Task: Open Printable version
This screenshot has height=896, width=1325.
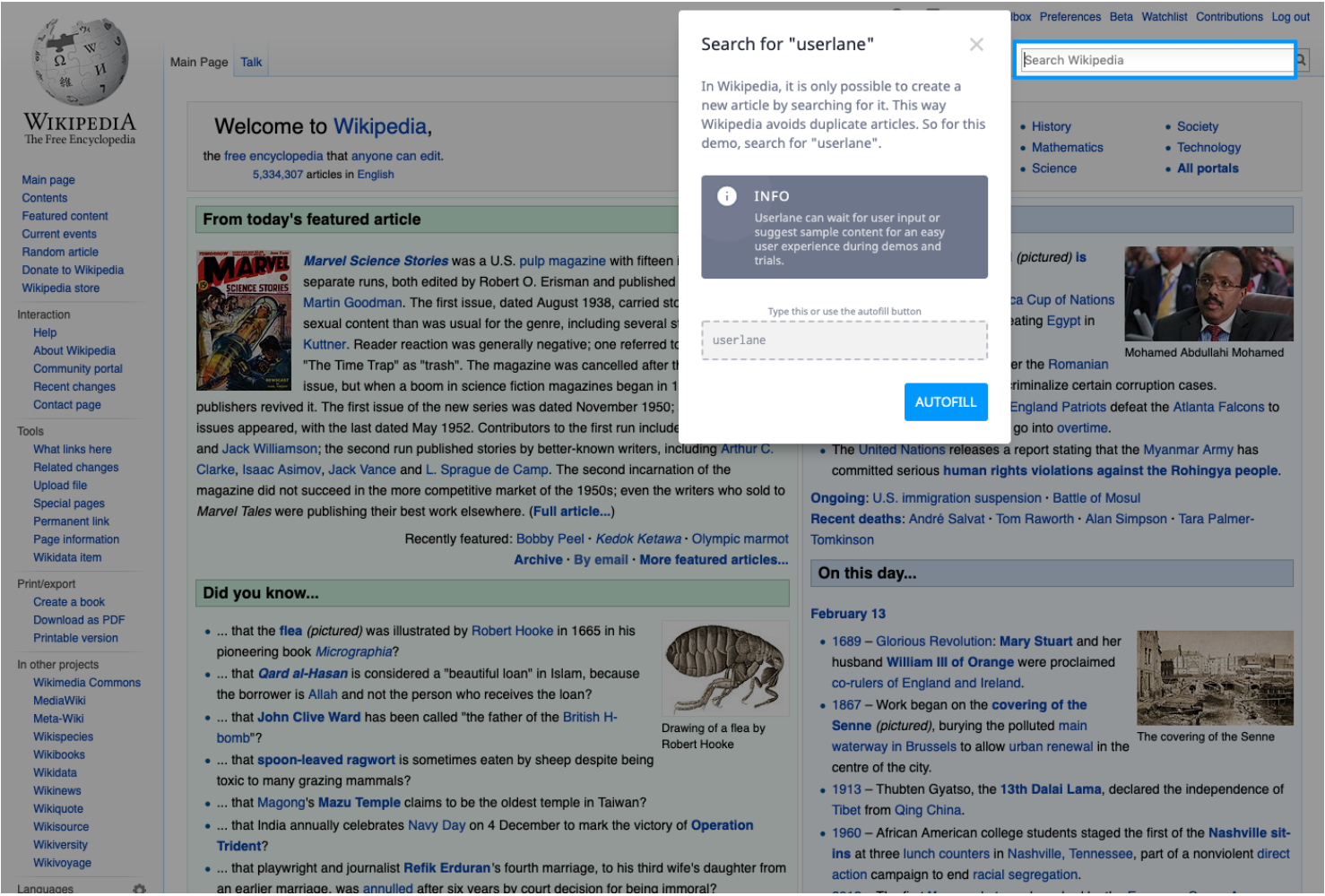Action: pos(75,637)
